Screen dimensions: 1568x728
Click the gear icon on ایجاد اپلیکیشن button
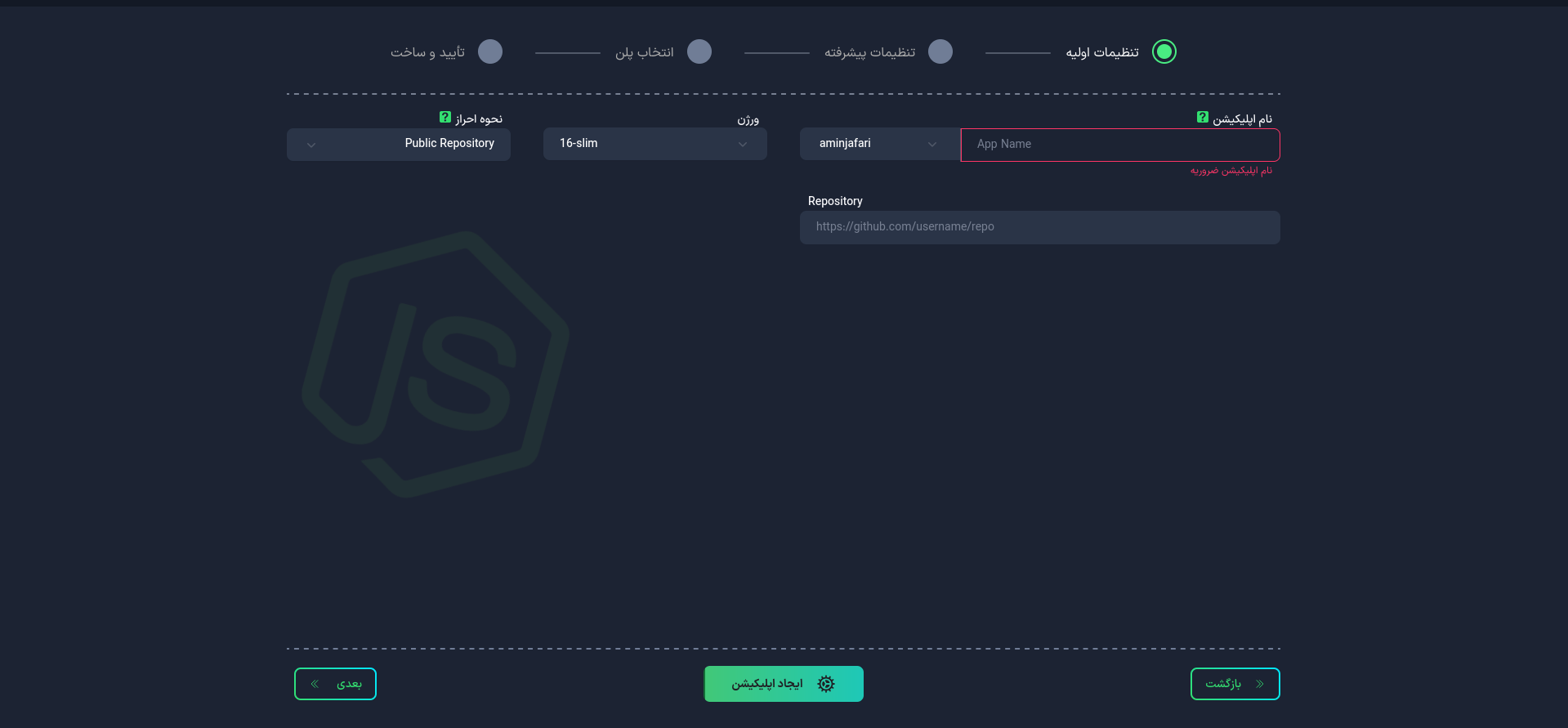pos(826,684)
